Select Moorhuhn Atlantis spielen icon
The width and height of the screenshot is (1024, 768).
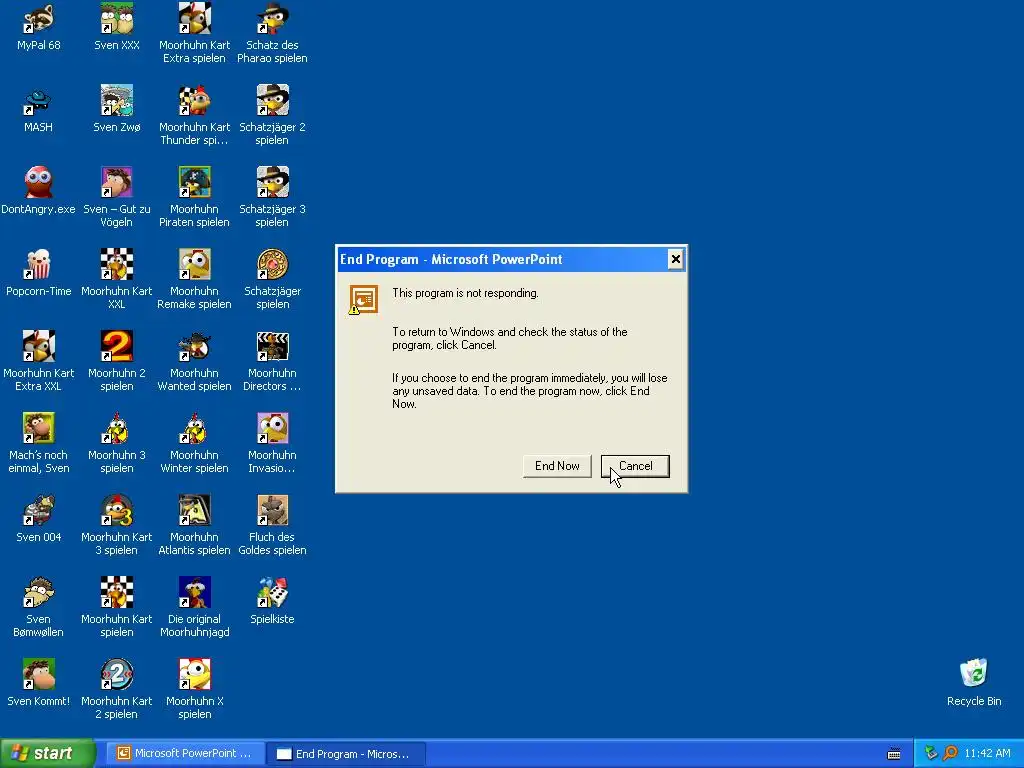[x=195, y=510]
